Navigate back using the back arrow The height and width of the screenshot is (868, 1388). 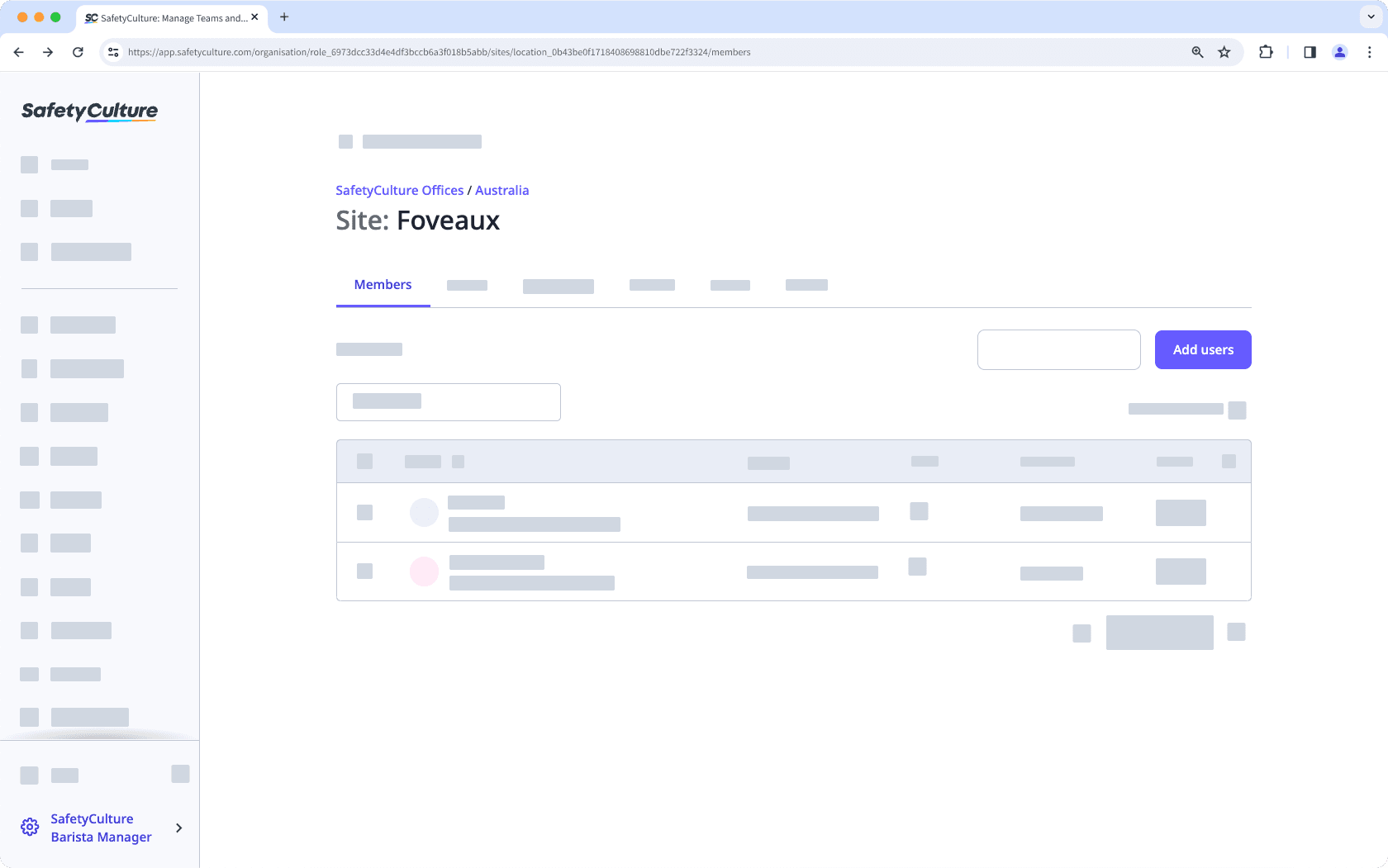point(18,52)
